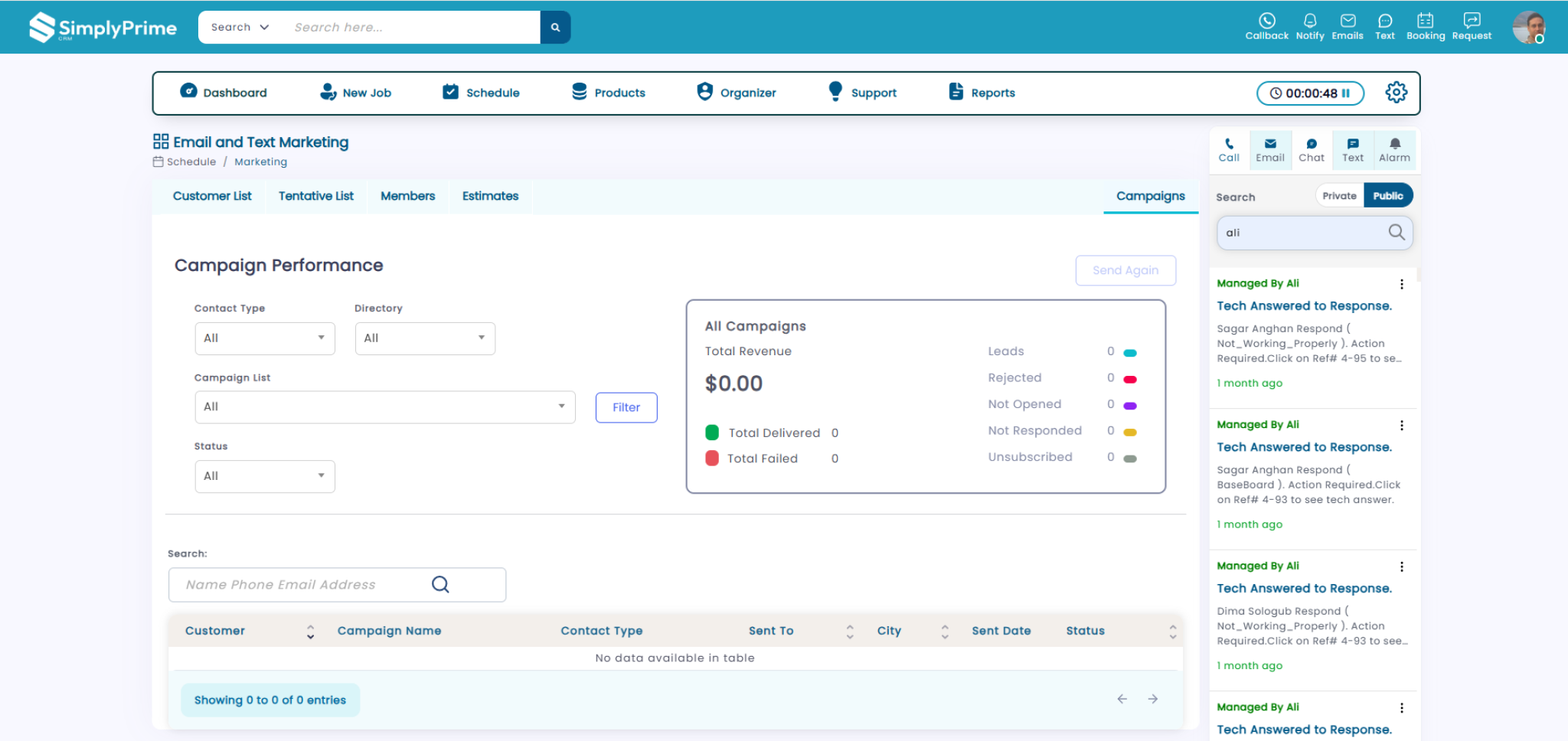
Task: Click the Search here input field
Action: tap(413, 28)
